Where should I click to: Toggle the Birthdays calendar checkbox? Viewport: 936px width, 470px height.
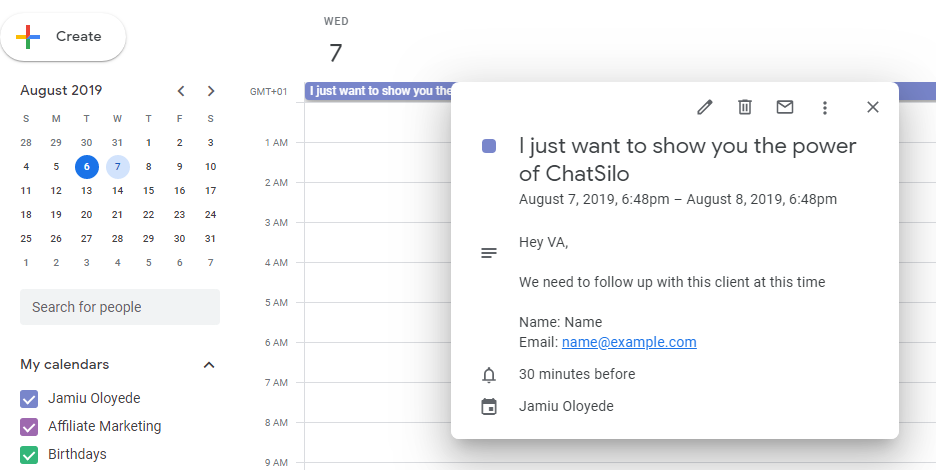pos(29,454)
